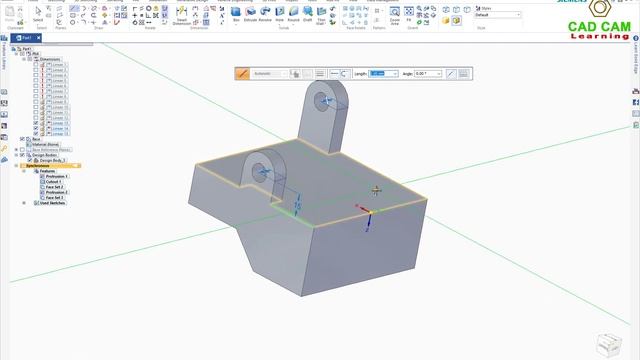This screenshot has width=640, height=360.
Task: Click the command bar options icon at far right
Action: point(463,73)
